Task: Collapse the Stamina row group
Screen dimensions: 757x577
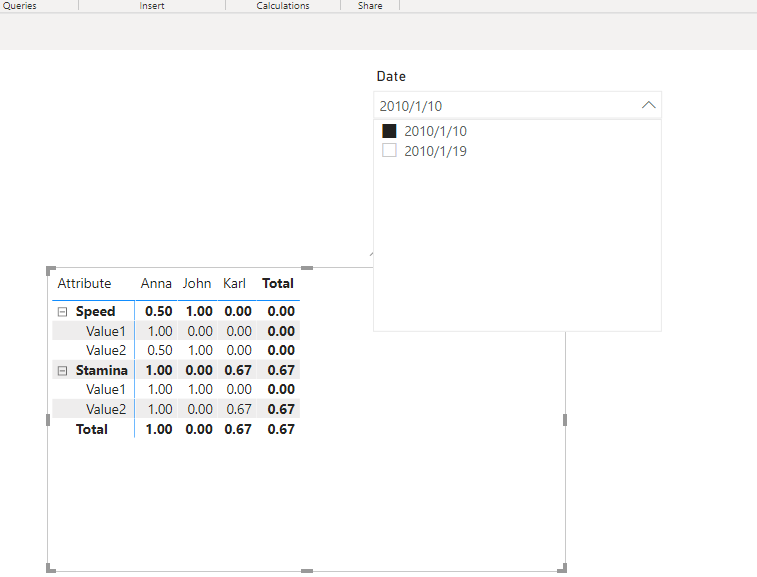Action: (x=62, y=370)
